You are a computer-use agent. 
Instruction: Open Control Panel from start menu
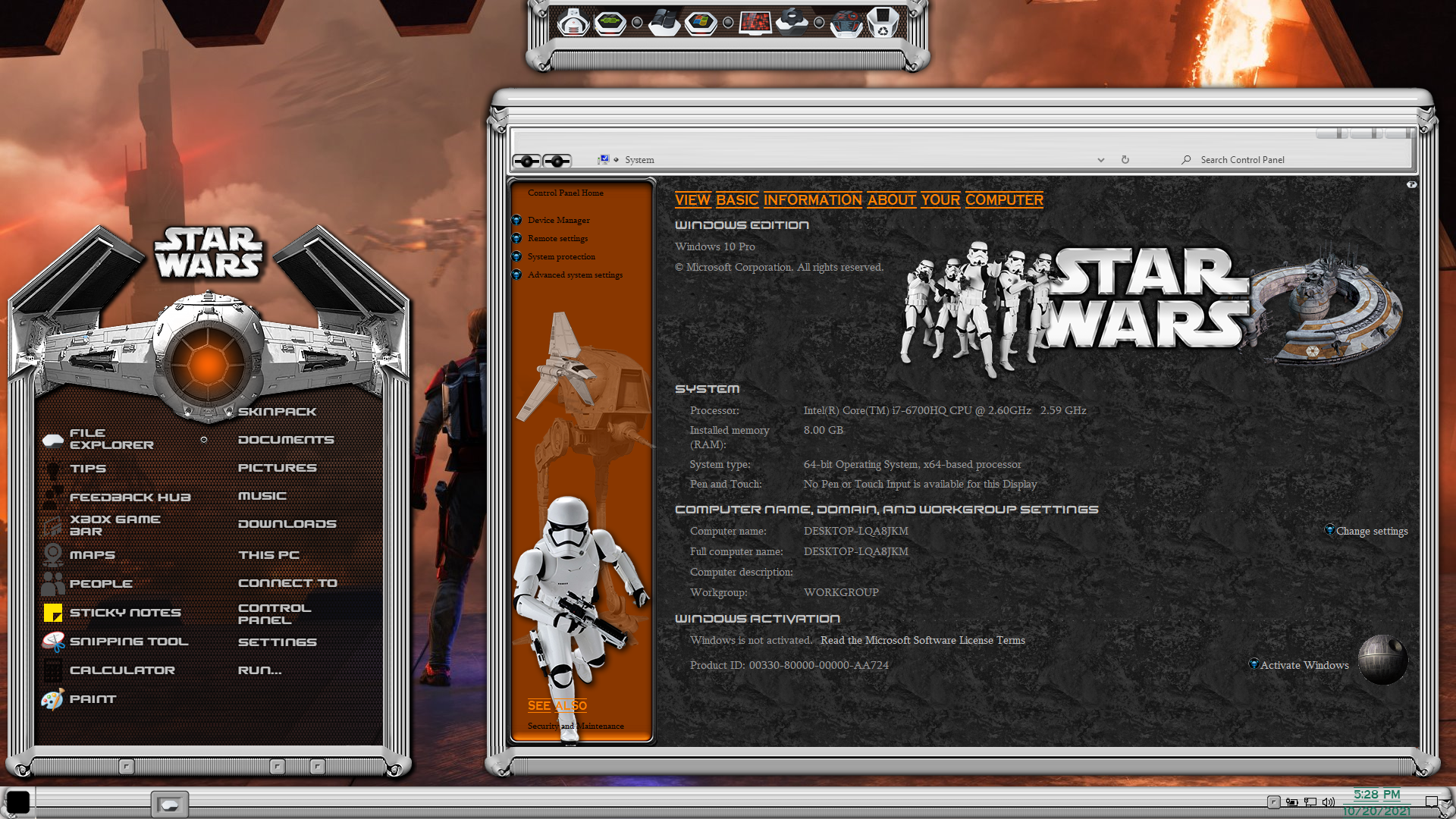pos(275,613)
